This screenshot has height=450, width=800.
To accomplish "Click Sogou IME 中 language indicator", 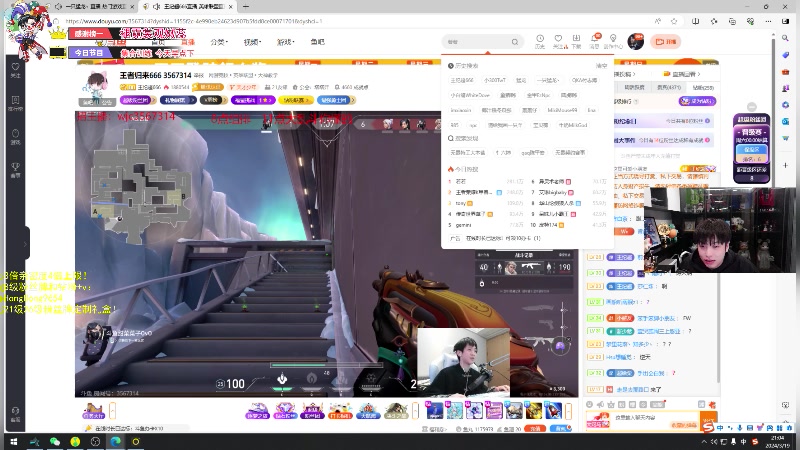I will coord(719,428).
